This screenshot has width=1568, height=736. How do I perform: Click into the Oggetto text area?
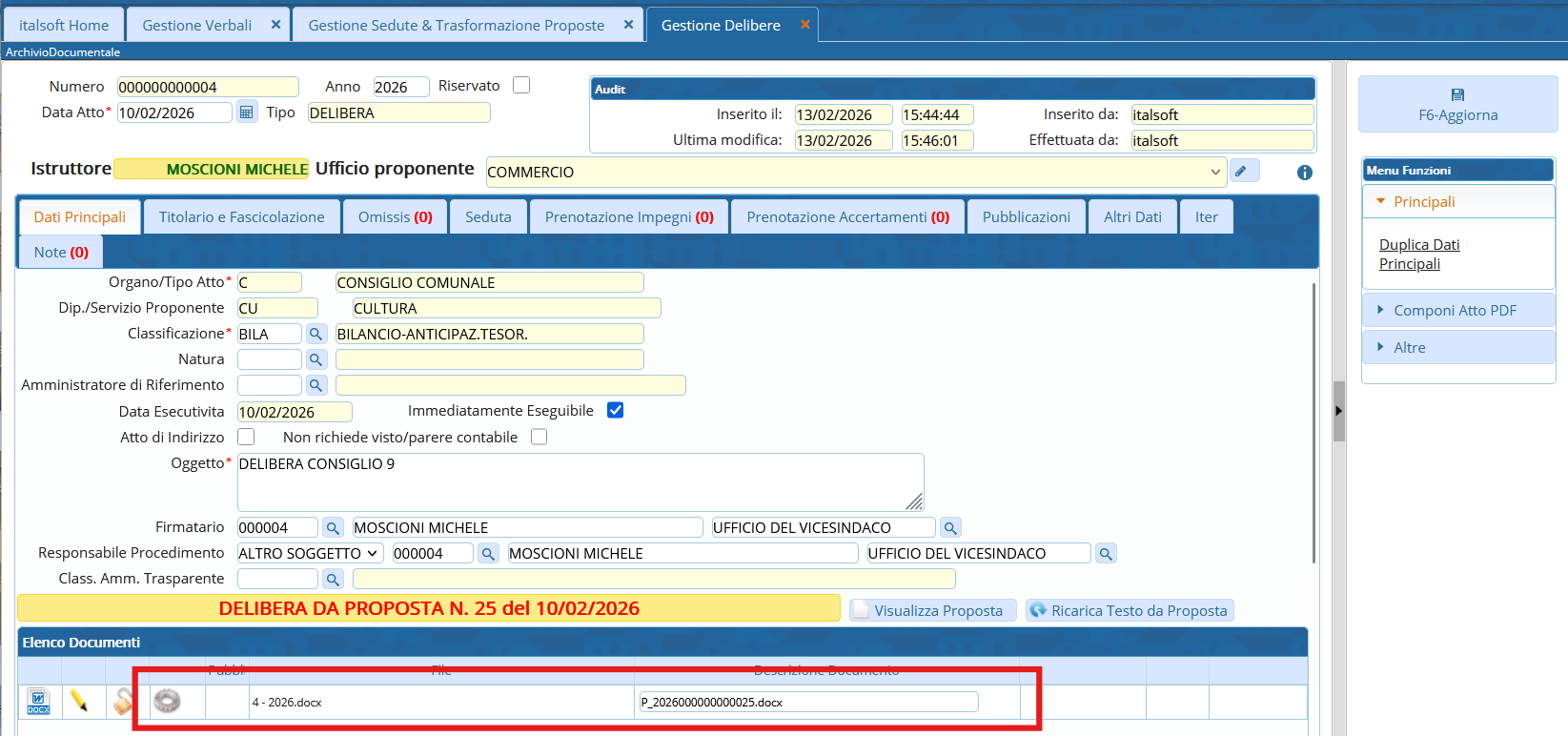pos(580,482)
